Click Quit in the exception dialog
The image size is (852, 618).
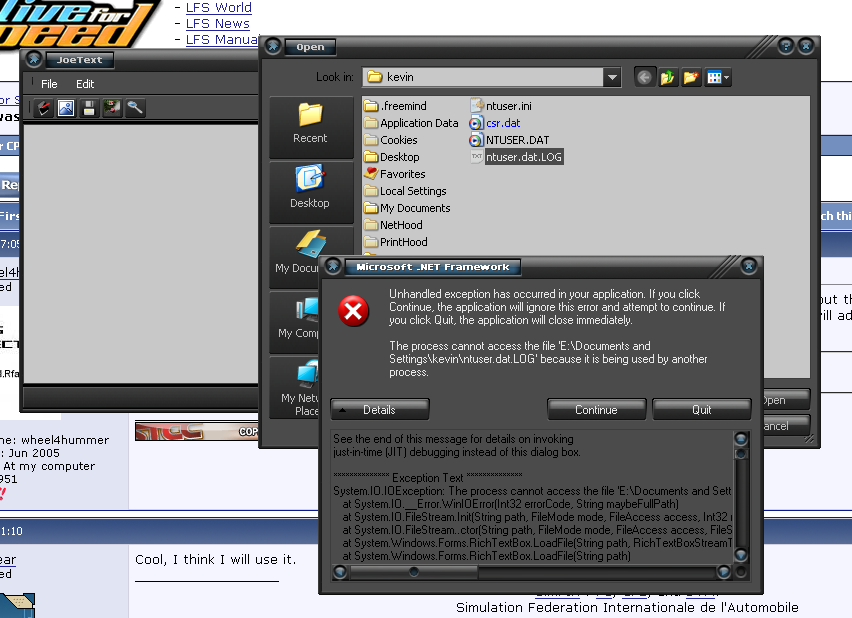click(701, 410)
